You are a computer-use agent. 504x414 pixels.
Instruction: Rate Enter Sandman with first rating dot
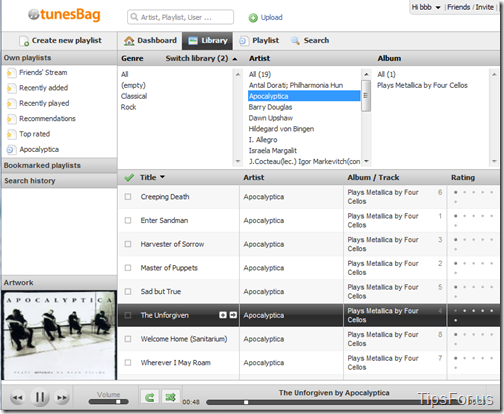point(455,216)
